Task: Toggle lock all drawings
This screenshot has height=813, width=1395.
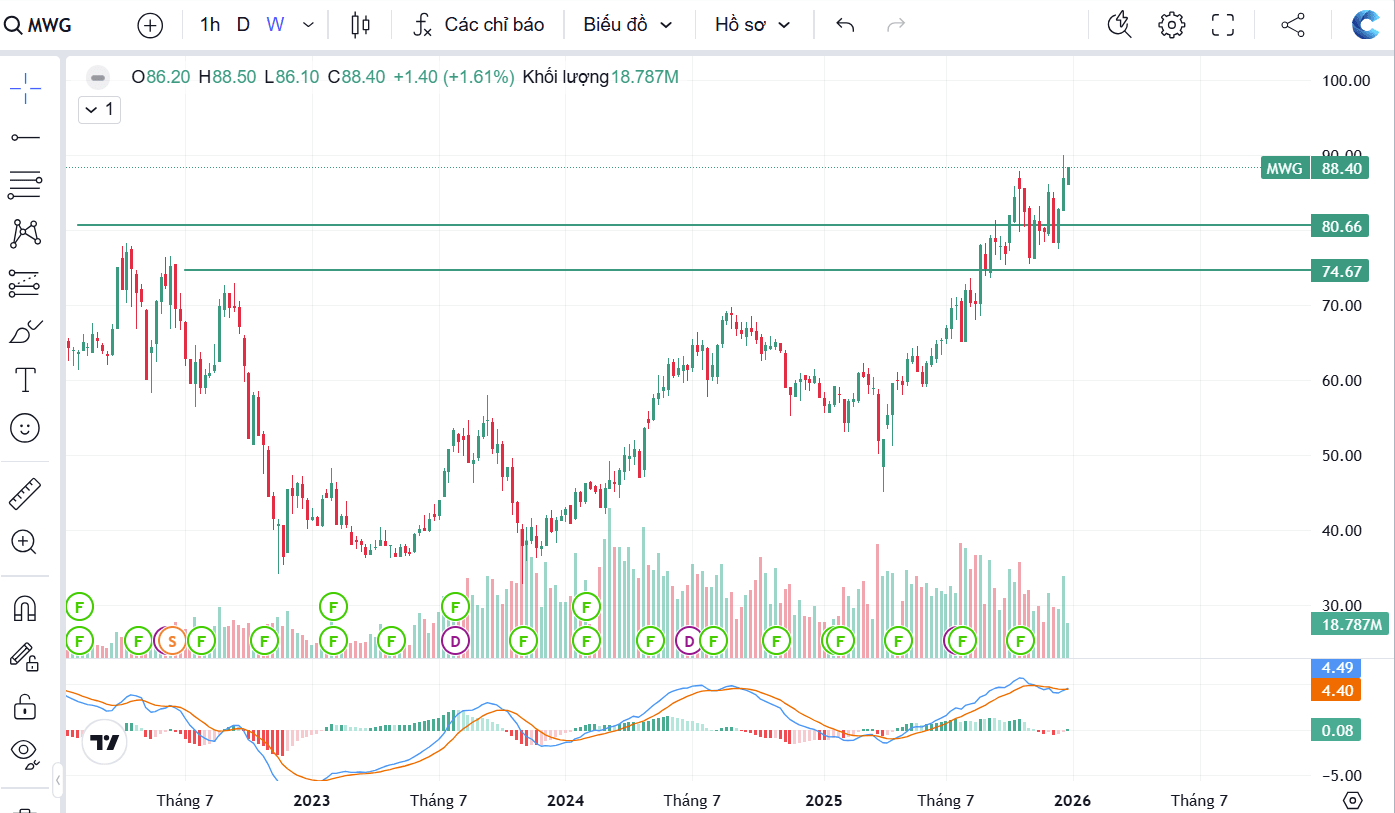Action: pos(25,705)
